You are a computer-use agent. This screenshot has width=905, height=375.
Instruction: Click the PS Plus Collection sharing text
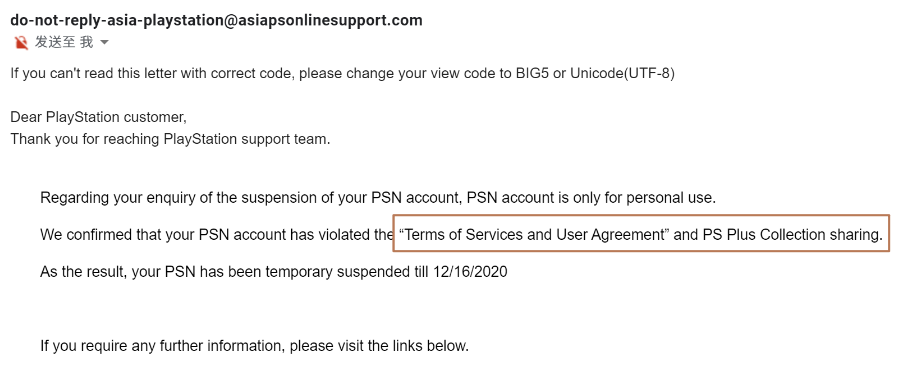click(792, 235)
